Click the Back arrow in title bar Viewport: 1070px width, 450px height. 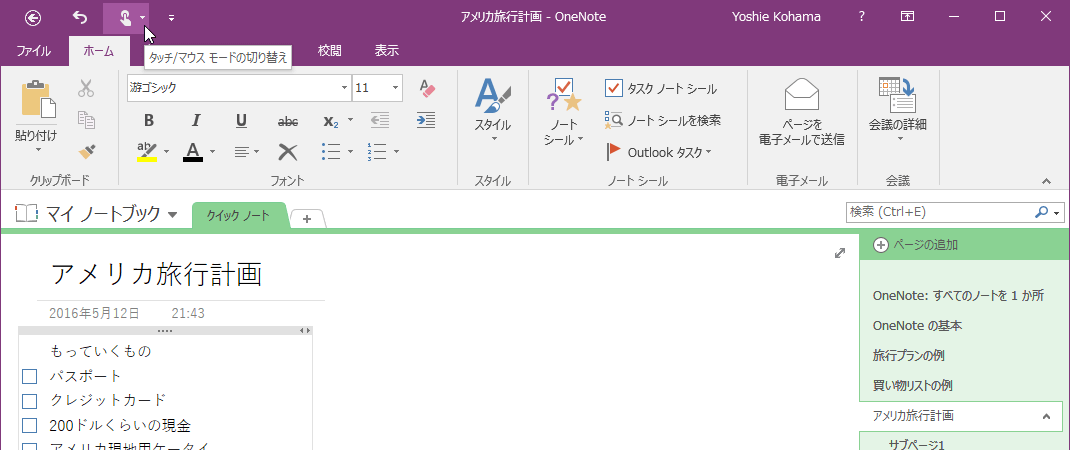pos(33,17)
